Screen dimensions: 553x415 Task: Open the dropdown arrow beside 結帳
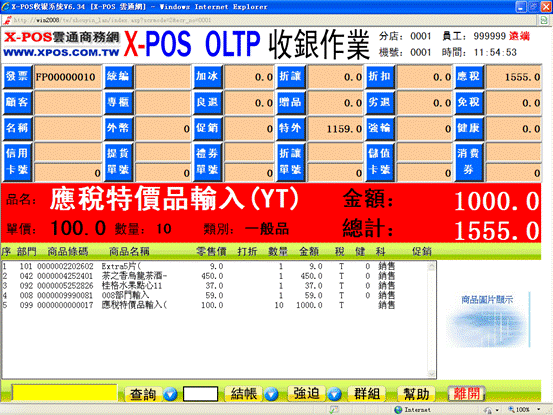pyautogui.click(x=271, y=394)
